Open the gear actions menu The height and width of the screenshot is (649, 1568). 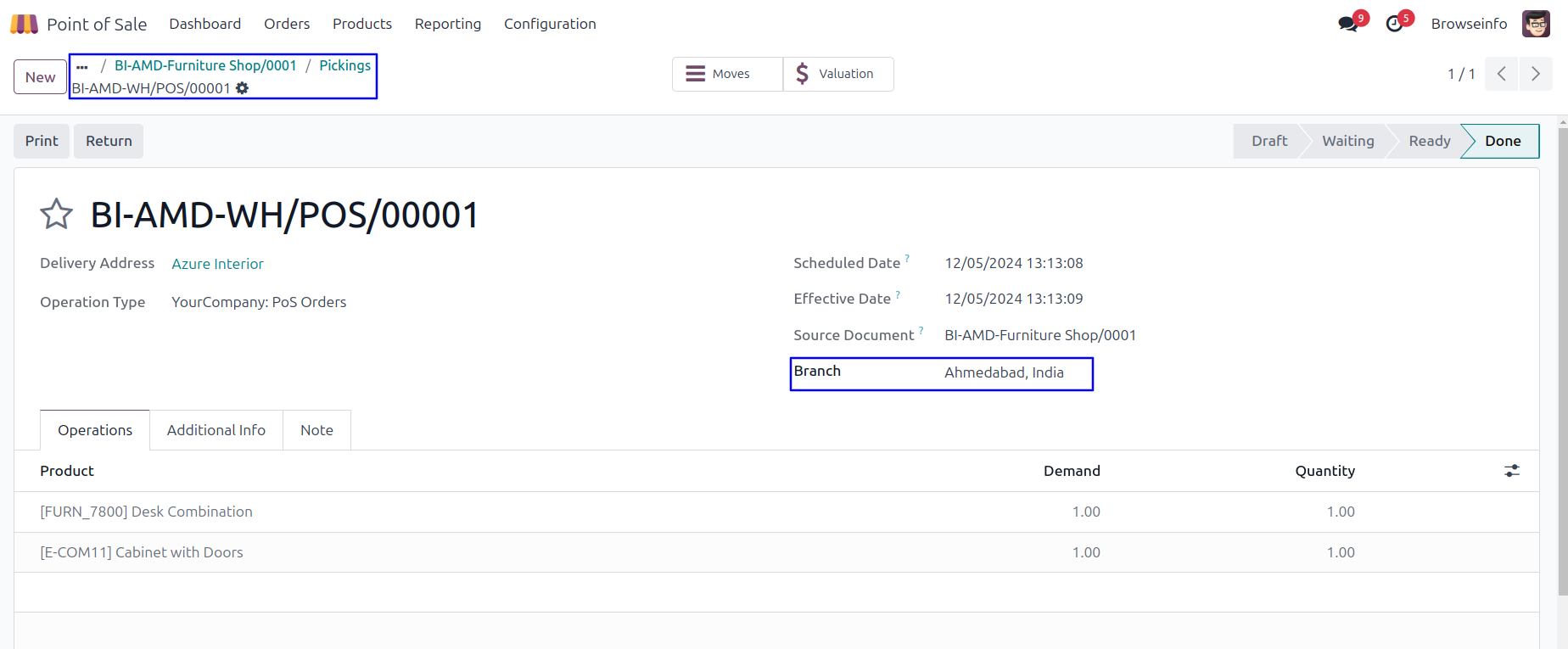tap(243, 88)
